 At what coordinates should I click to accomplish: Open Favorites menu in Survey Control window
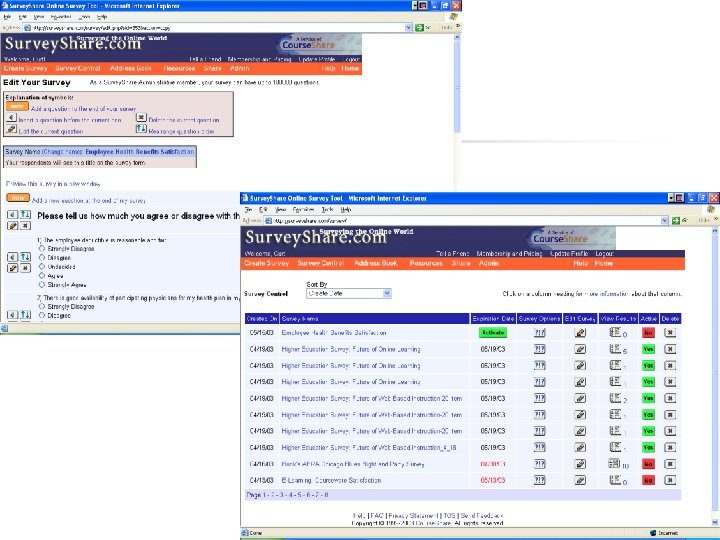tap(303, 209)
